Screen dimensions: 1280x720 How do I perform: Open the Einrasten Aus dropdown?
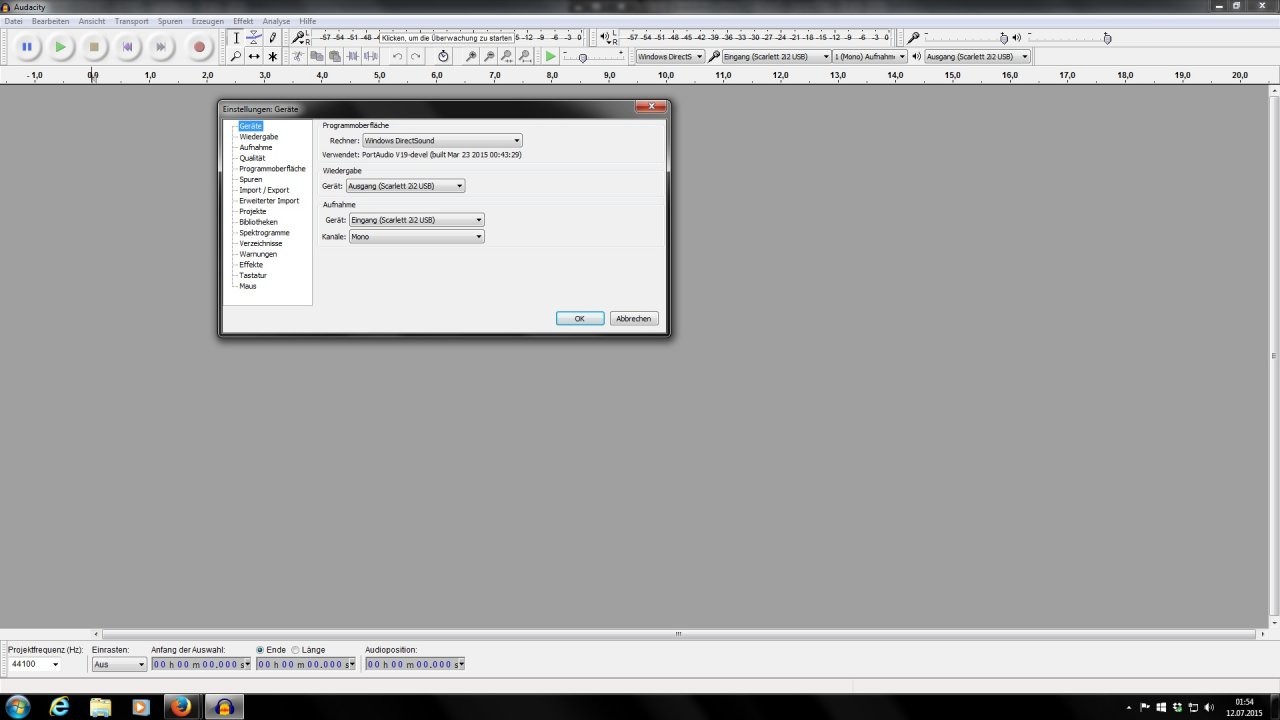119,664
